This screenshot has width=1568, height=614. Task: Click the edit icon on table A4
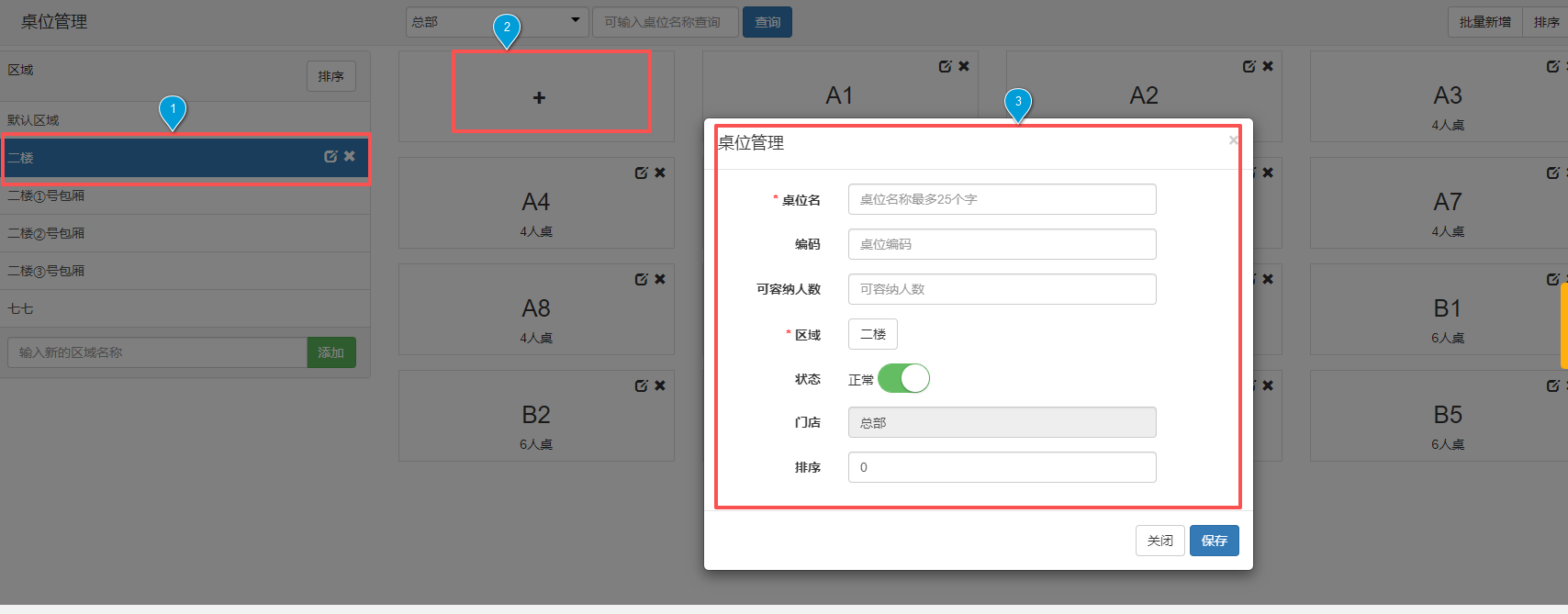coord(641,173)
